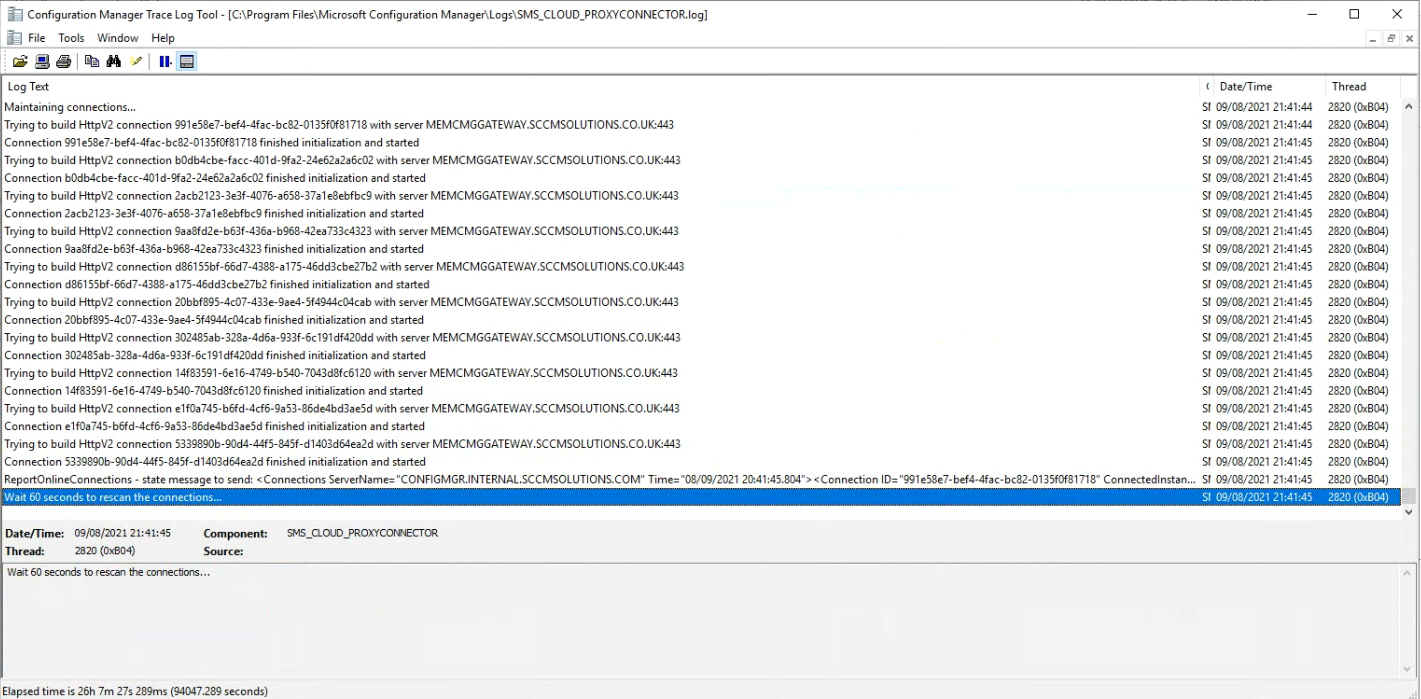Open the Tools menu
Viewport: 1421px width, 699px height.
coord(70,37)
